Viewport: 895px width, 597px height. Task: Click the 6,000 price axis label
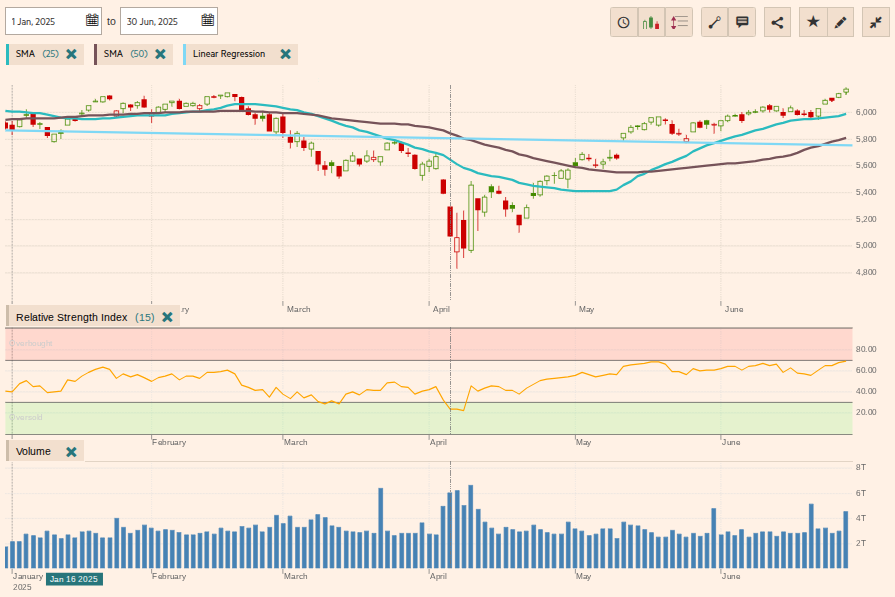pyautogui.click(x=866, y=112)
